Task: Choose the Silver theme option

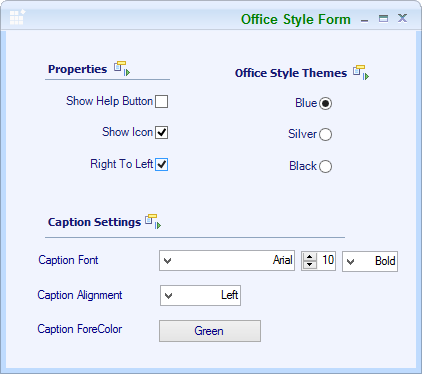Action: [x=325, y=134]
